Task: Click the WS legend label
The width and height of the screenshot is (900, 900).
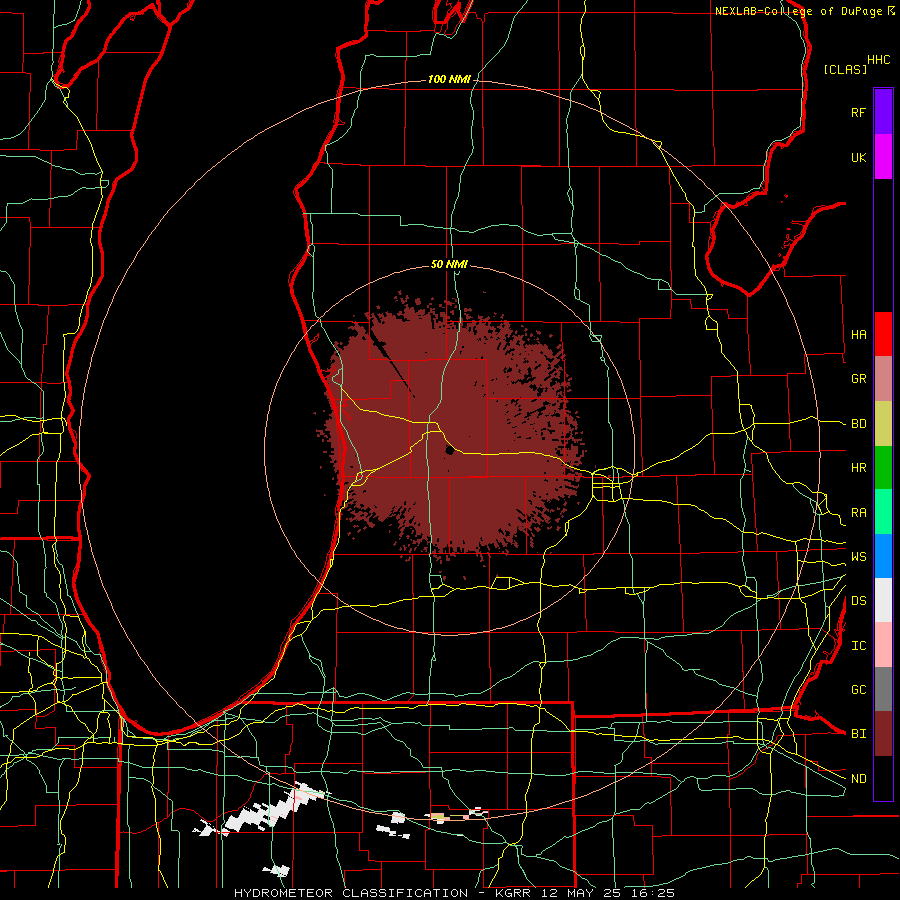Action: 858,557
